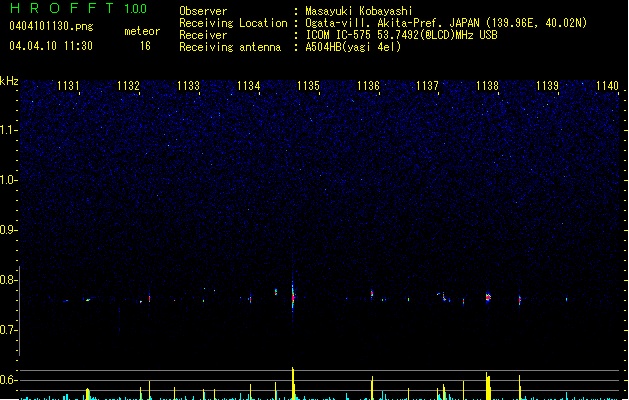629x400 pixels.
Task: Click receiver text ICOM IC-575 53.7492 MHz USB
Action: (x=402, y=35)
